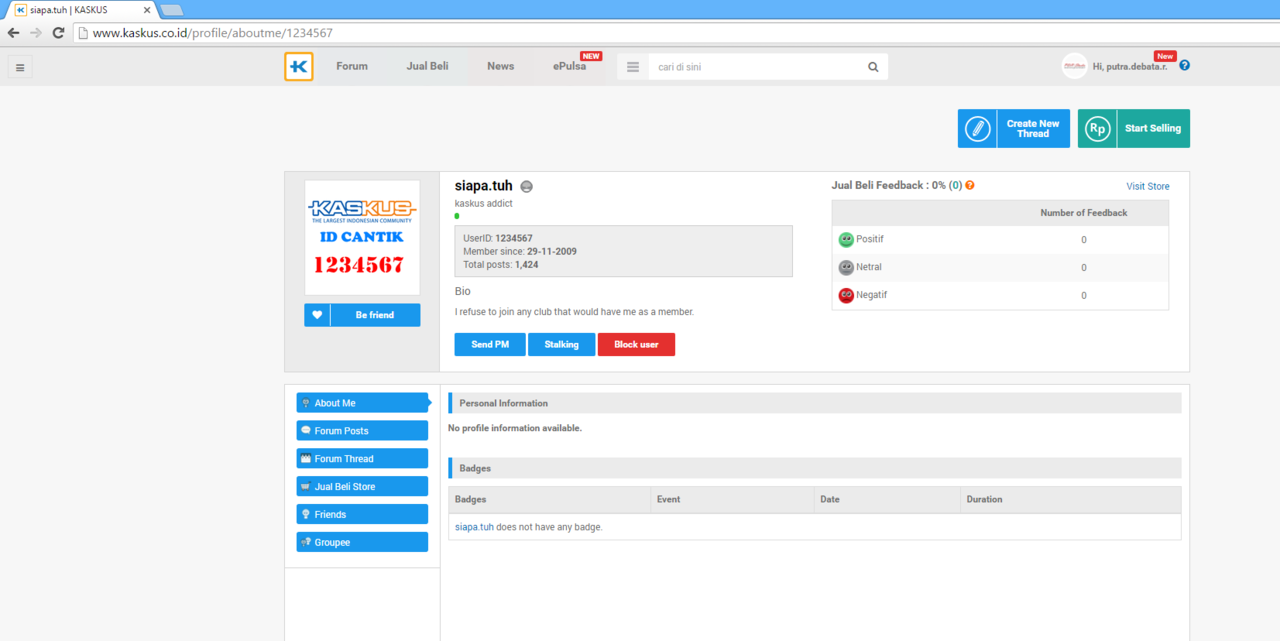Click the green Positif smiley icon
The image size is (1280, 641).
coord(846,240)
